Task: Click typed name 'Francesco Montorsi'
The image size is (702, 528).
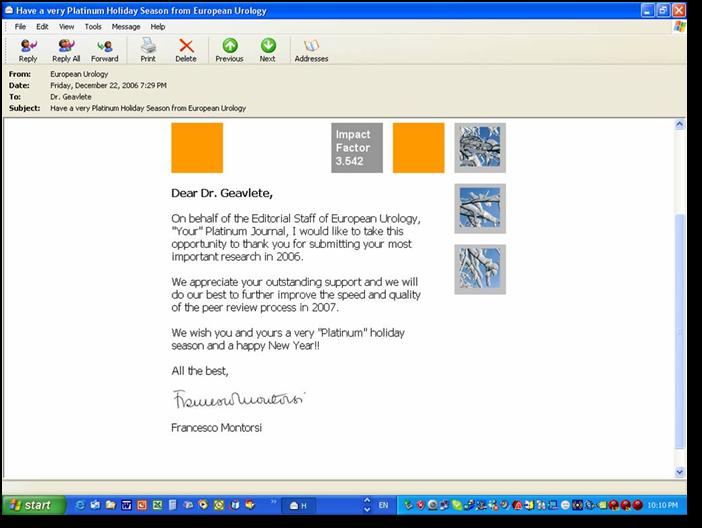Action: click(x=216, y=428)
